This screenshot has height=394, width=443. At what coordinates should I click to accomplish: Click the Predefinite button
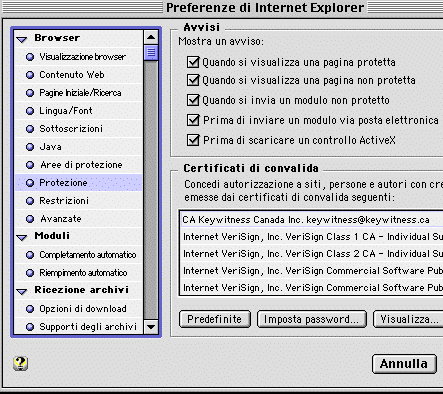[215, 319]
